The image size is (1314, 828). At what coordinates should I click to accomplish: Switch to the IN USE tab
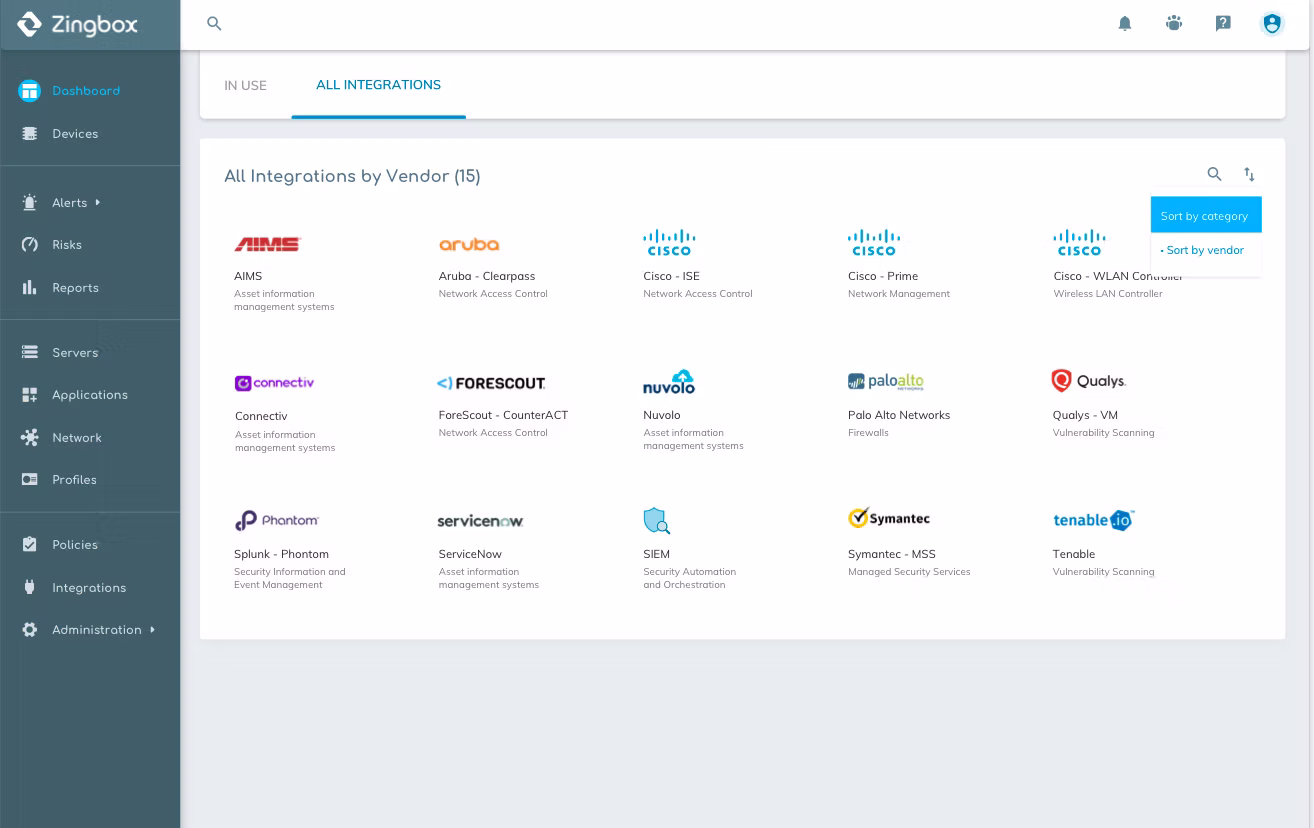(245, 85)
